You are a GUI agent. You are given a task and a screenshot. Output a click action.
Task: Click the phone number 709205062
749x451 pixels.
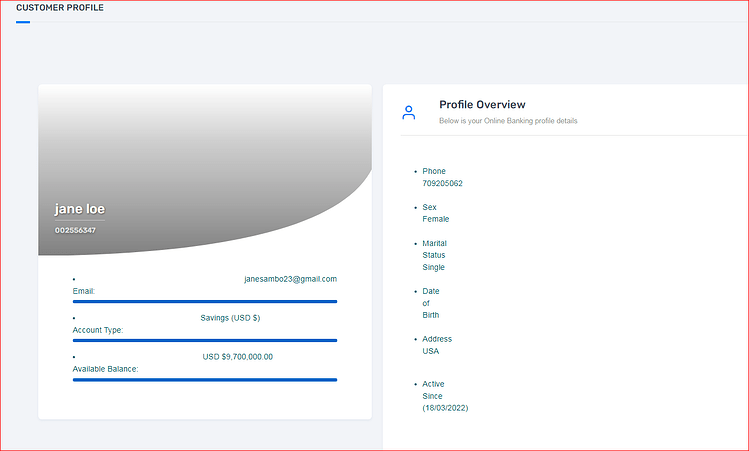(x=442, y=183)
